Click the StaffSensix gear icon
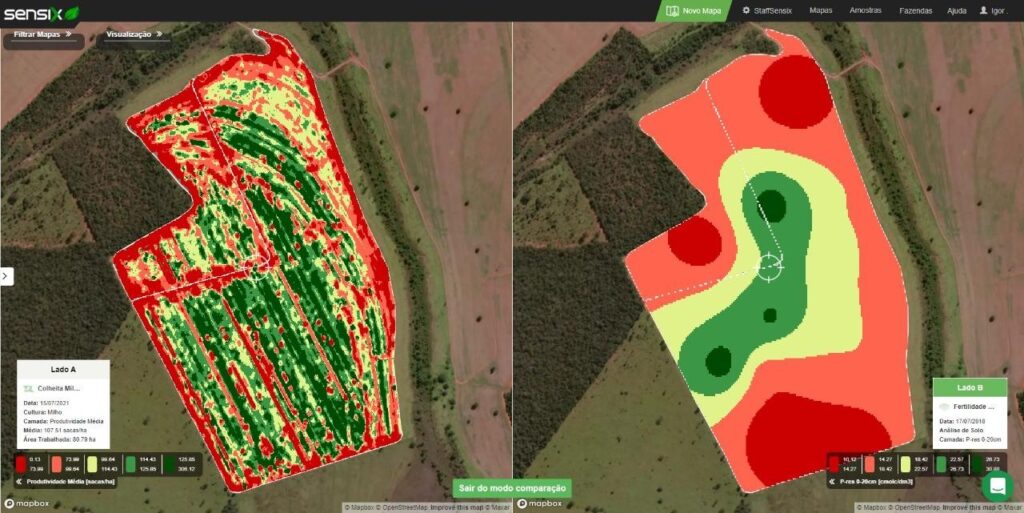This screenshot has width=1024, height=513. (x=746, y=11)
